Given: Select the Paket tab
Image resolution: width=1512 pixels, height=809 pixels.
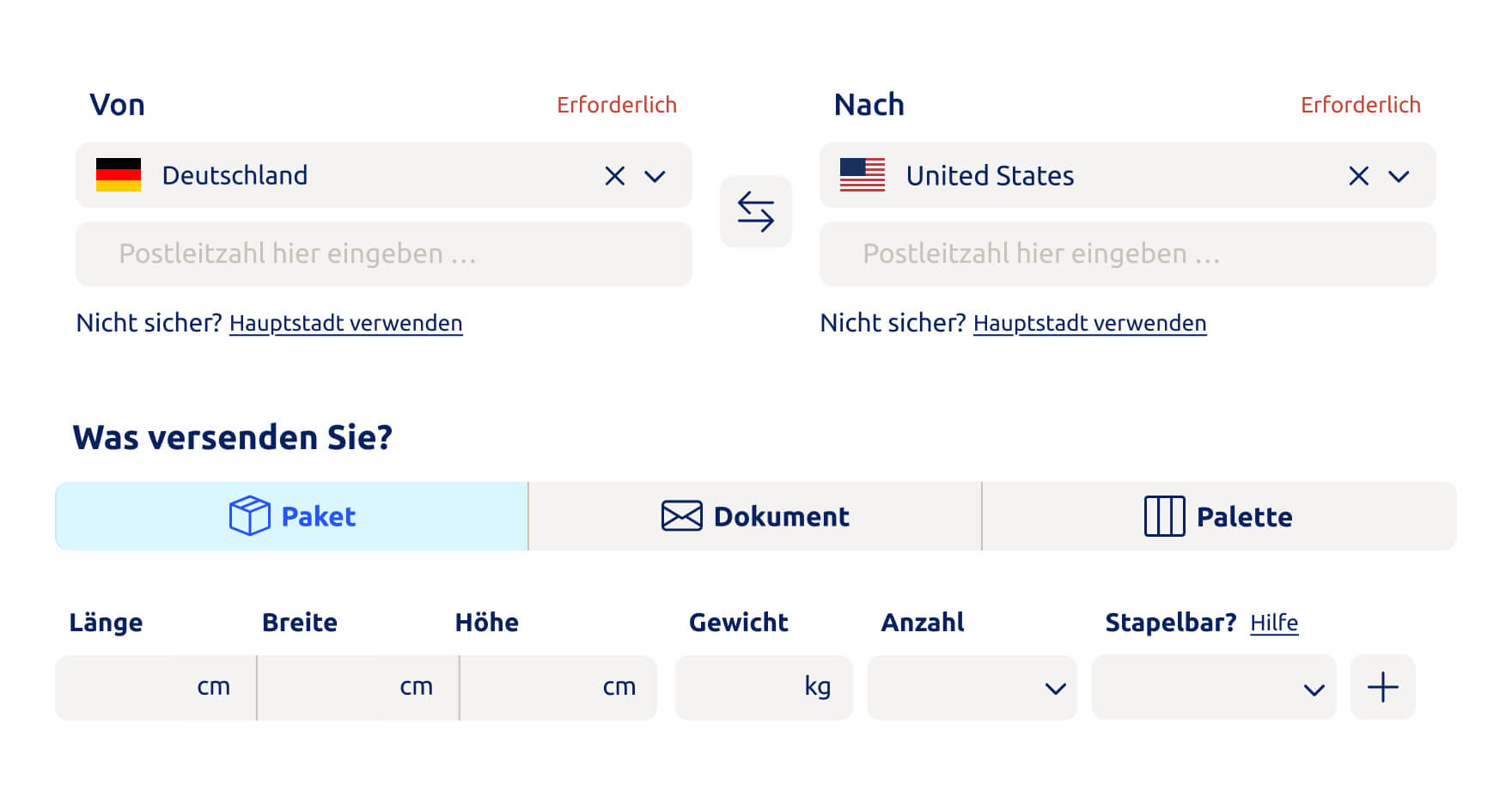Looking at the screenshot, I should point(290,515).
